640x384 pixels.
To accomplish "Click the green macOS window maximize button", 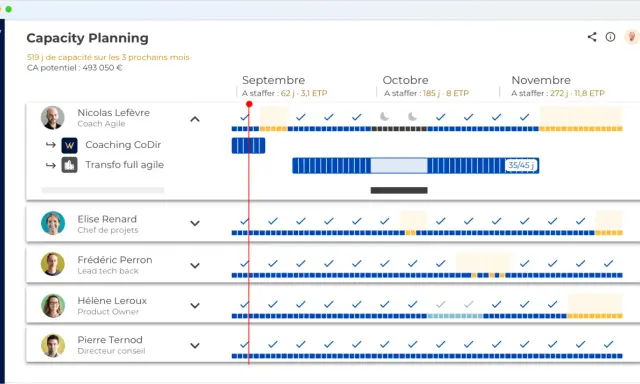I will pyautogui.click(x=8, y=9).
